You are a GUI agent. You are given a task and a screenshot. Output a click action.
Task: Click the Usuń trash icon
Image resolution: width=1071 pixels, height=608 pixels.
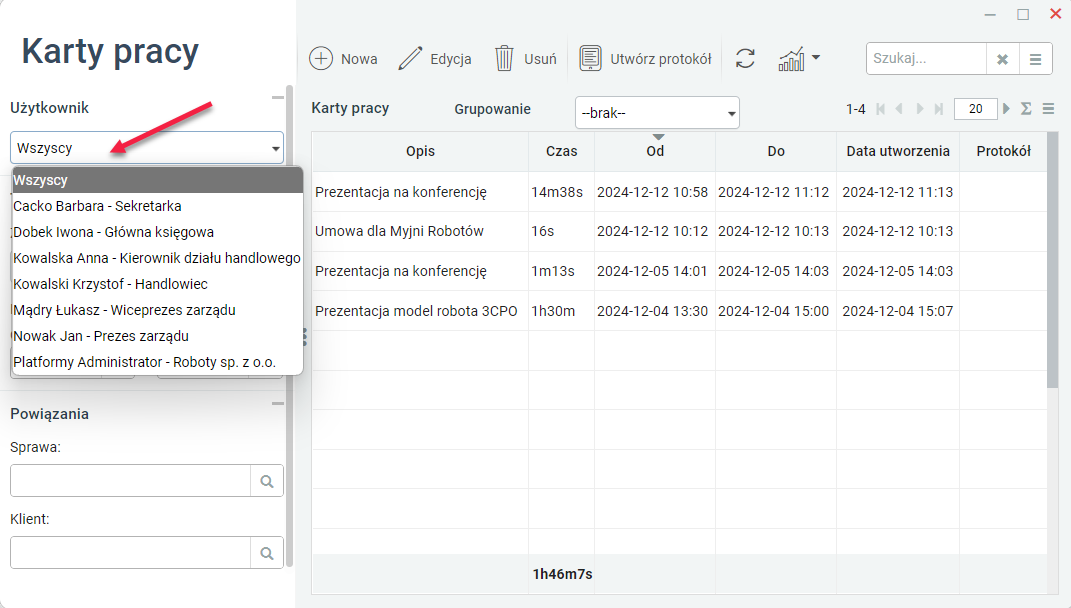point(504,59)
